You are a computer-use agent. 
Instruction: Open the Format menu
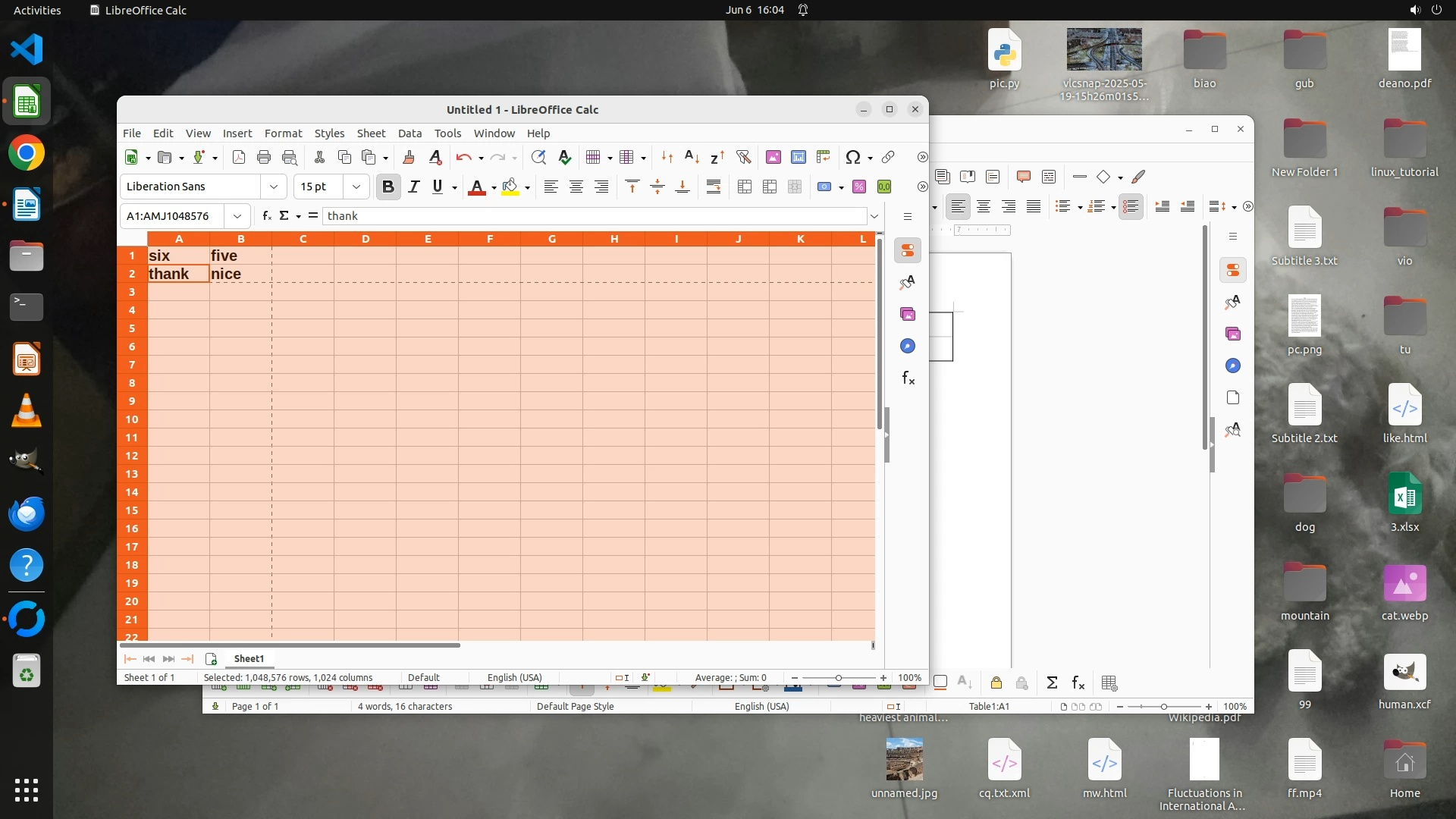(x=283, y=133)
